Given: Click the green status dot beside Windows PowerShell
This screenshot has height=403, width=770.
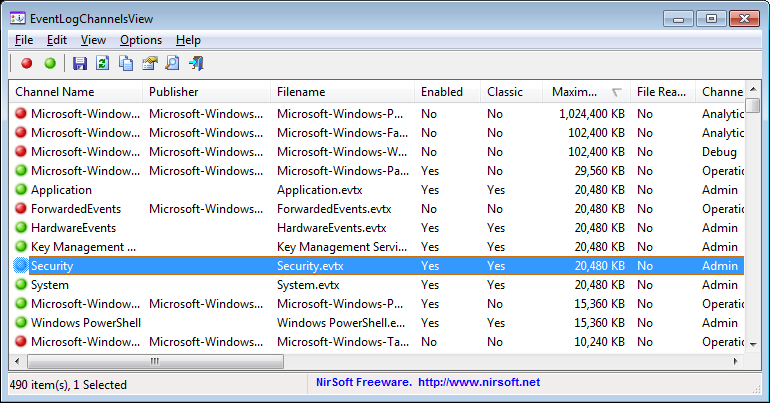Looking at the screenshot, I should 21,323.
